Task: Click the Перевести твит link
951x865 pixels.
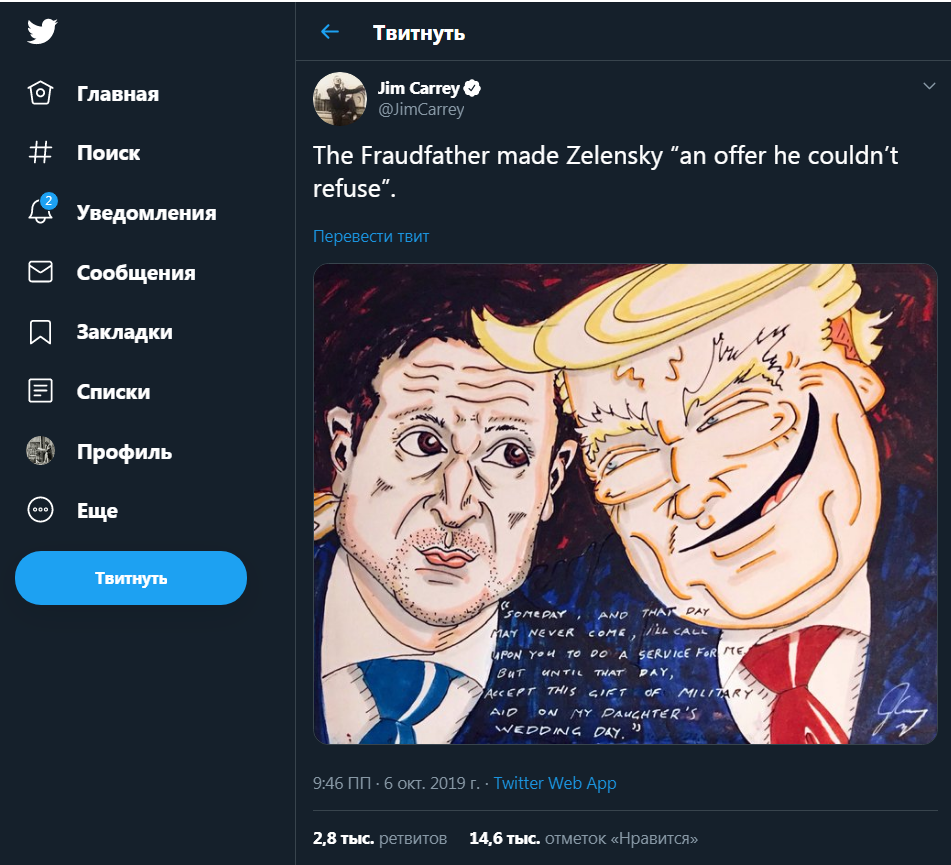Action: point(371,237)
